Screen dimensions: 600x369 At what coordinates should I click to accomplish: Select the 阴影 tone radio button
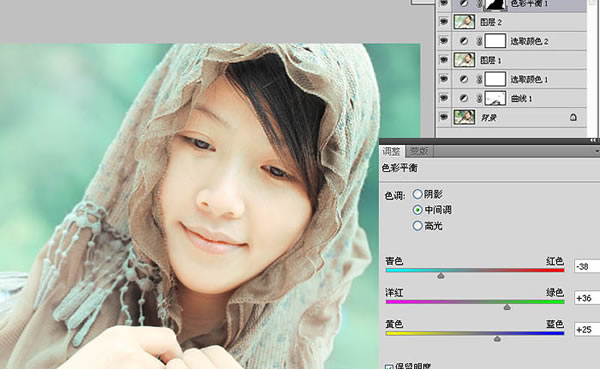[x=417, y=194]
